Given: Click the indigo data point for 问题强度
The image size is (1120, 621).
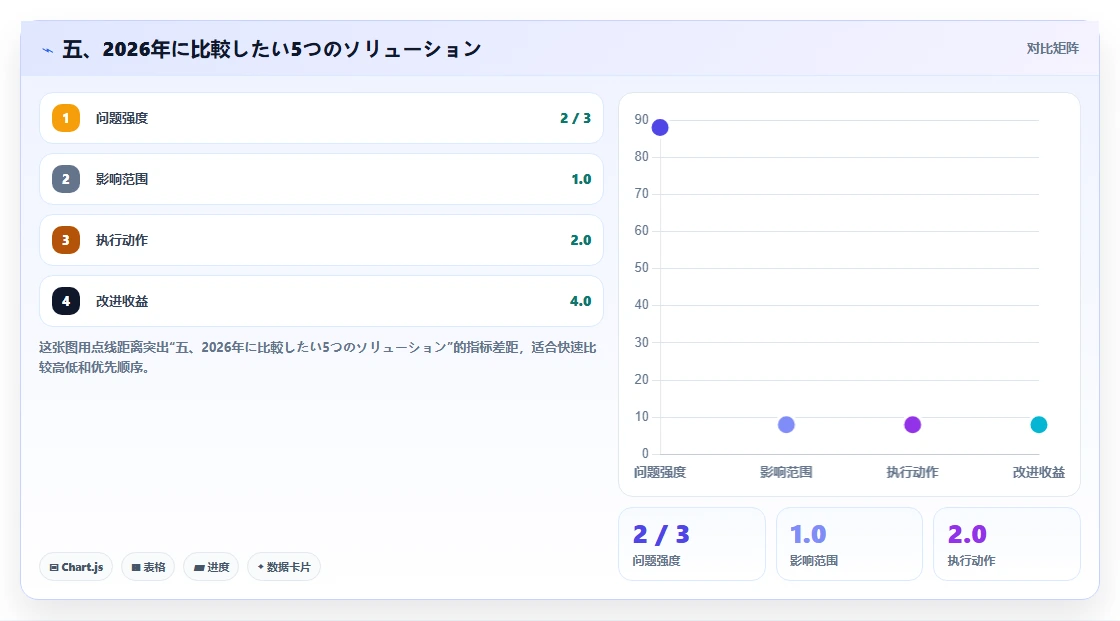Looking at the screenshot, I should tap(660, 128).
